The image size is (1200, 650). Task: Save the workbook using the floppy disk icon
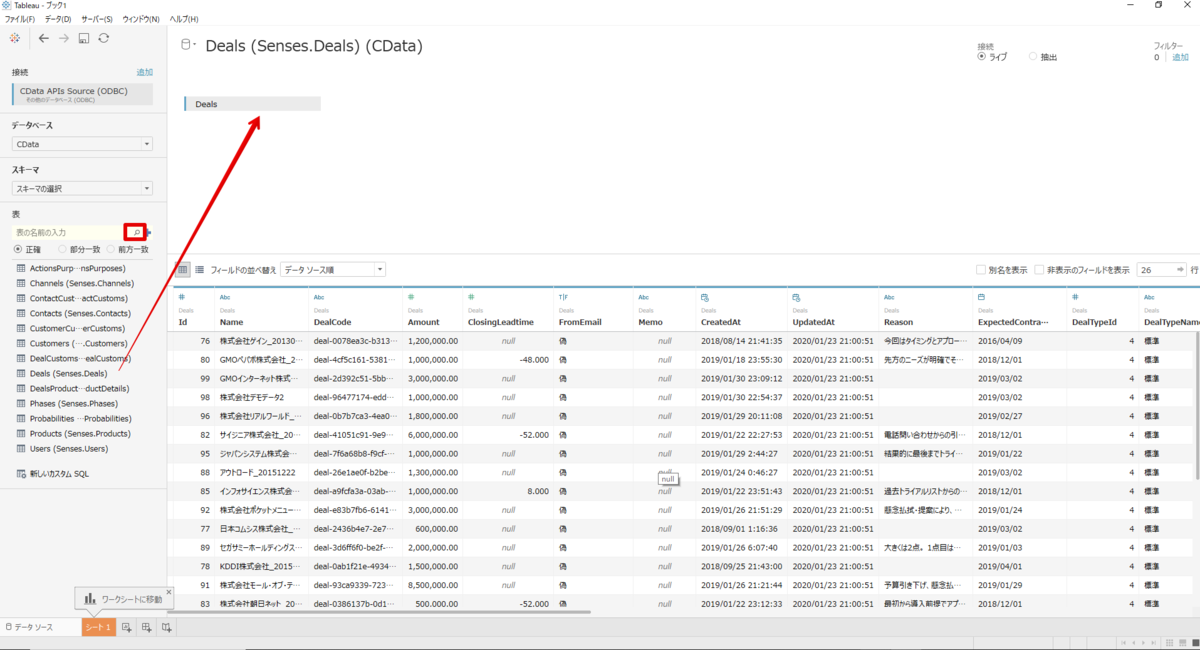(84, 38)
